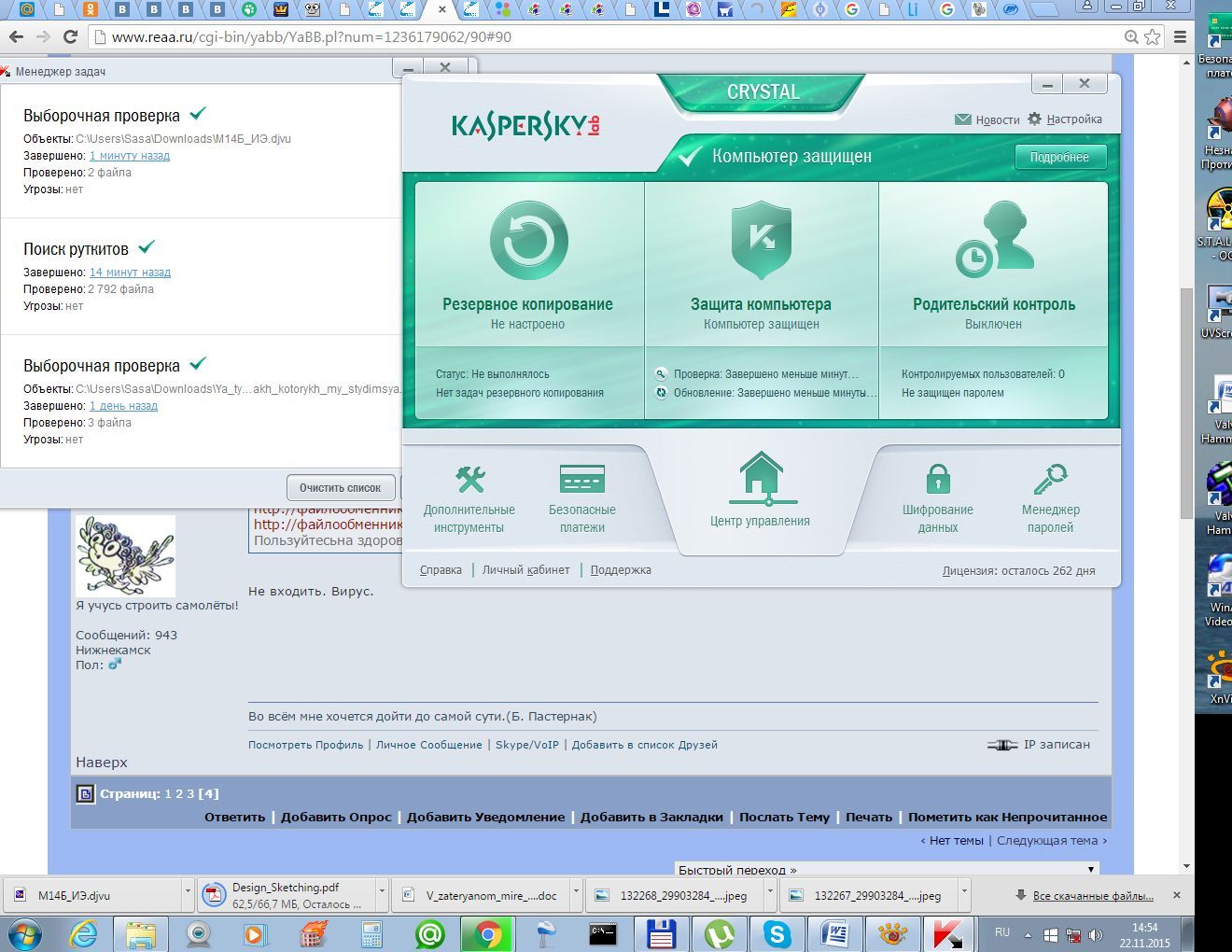Image resolution: width=1232 pixels, height=952 pixels.
Task: Click the Добавить Опрос link
Action: tap(336, 817)
